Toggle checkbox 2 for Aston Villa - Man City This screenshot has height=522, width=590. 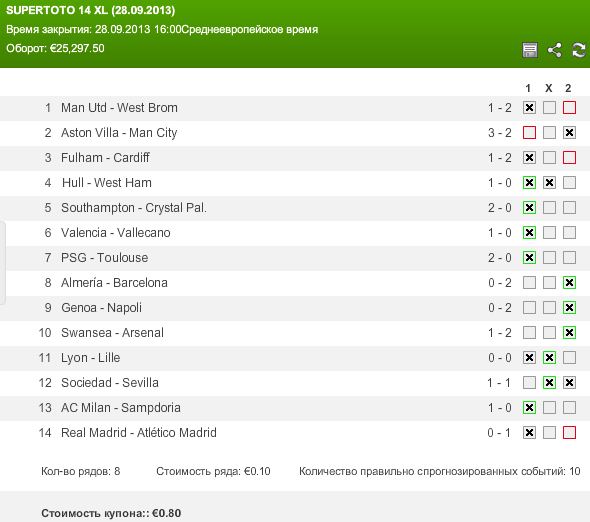point(569,132)
